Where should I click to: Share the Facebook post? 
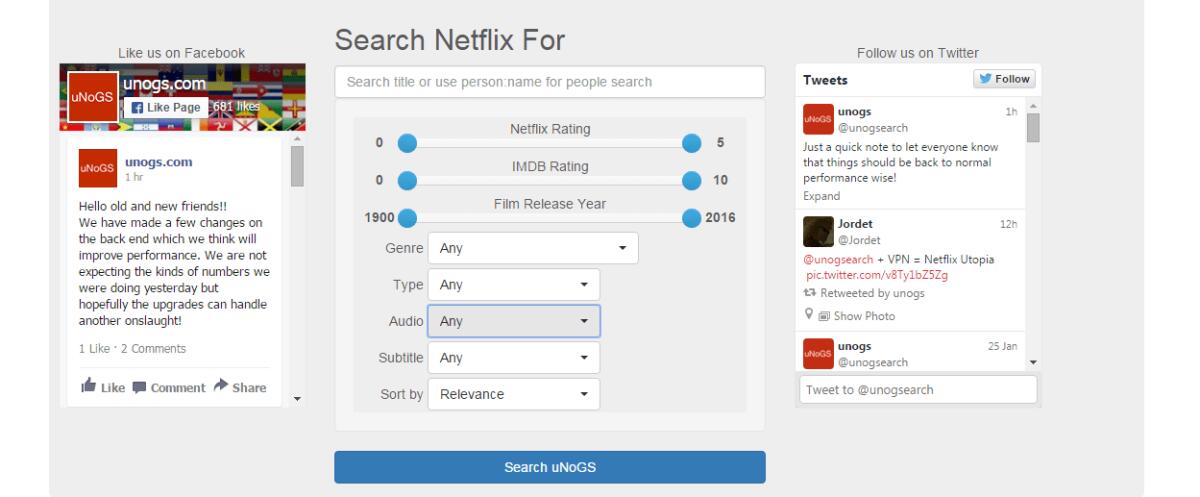[239, 387]
